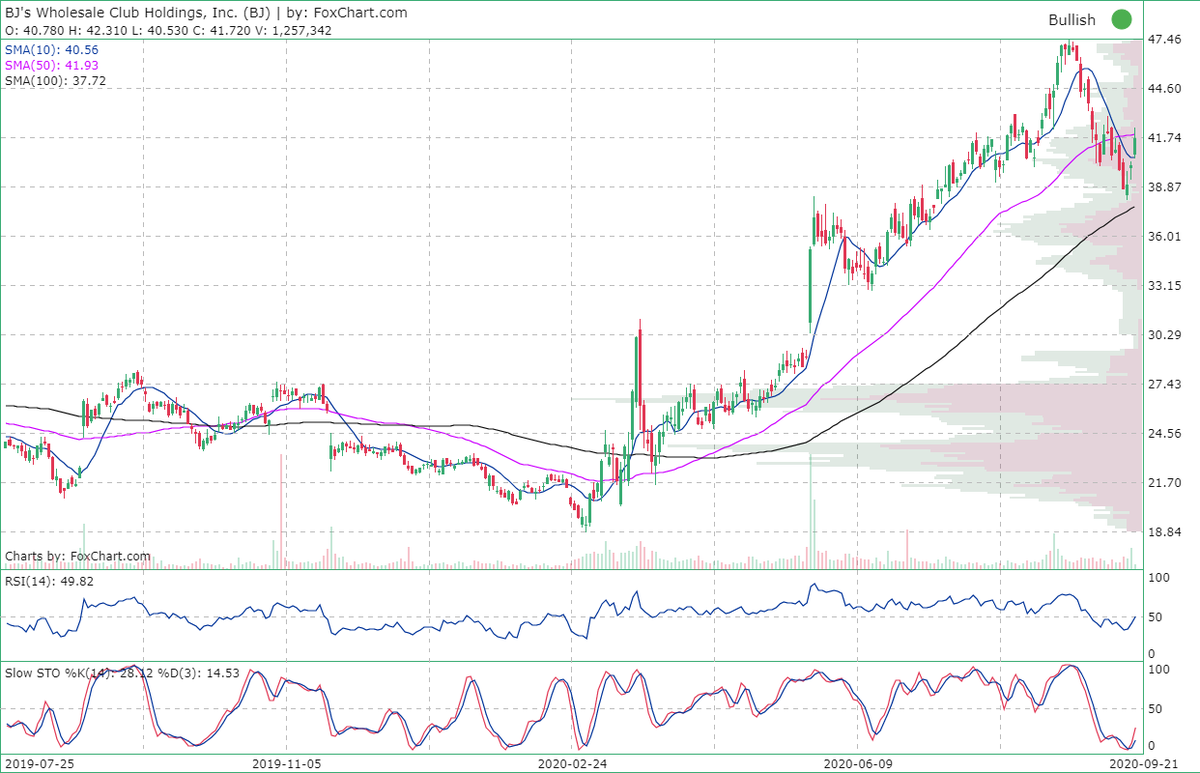The width and height of the screenshot is (1200, 773).
Task: Click the SMA(100): 37.72 legend label
Action: (55, 80)
